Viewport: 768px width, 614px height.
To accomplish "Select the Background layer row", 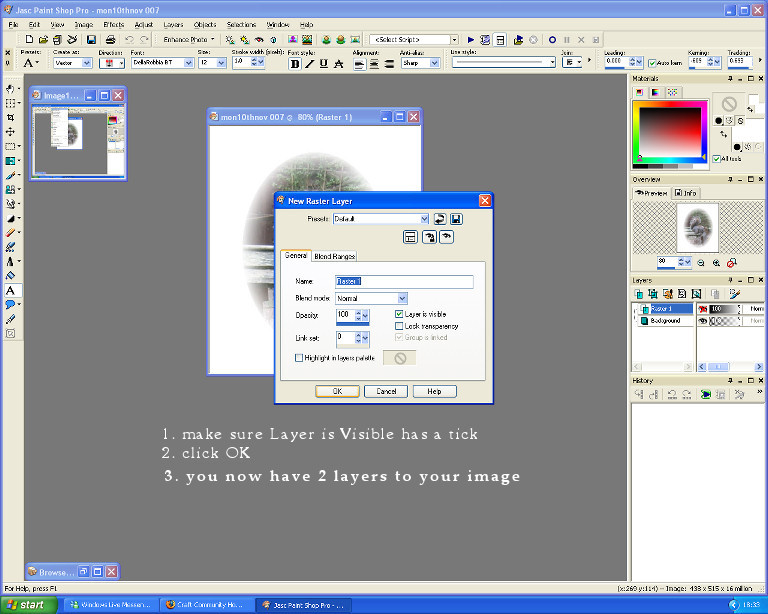I will (x=665, y=321).
